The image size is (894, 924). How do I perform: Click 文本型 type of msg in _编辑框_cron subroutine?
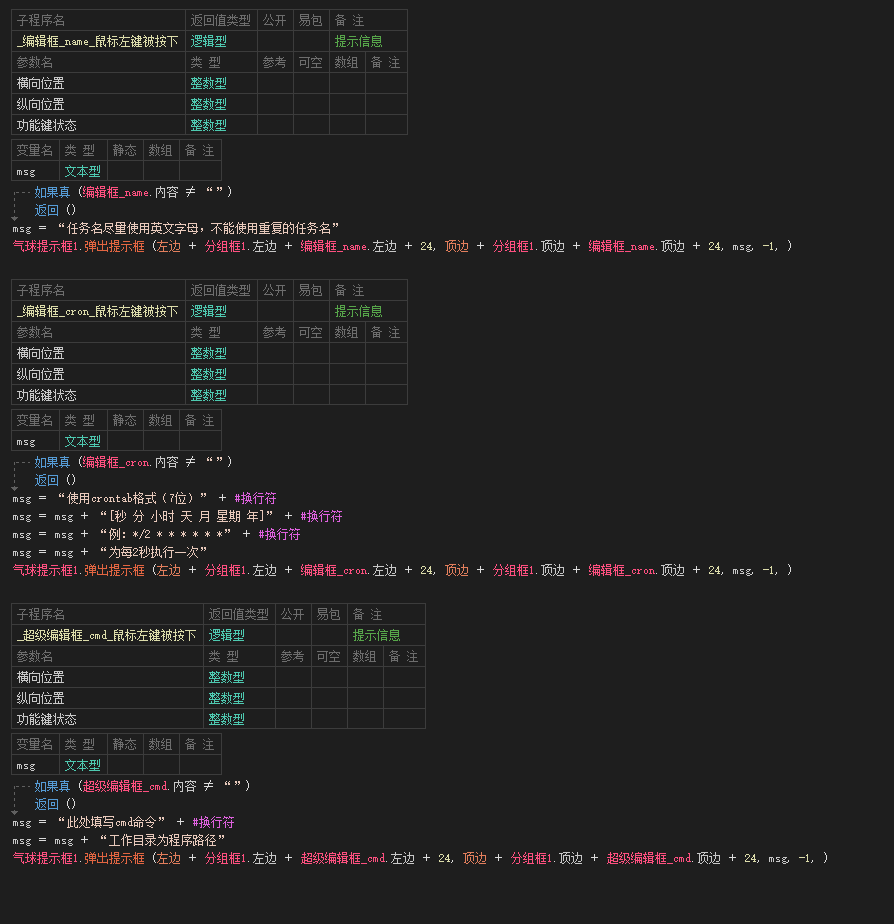(x=83, y=441)
